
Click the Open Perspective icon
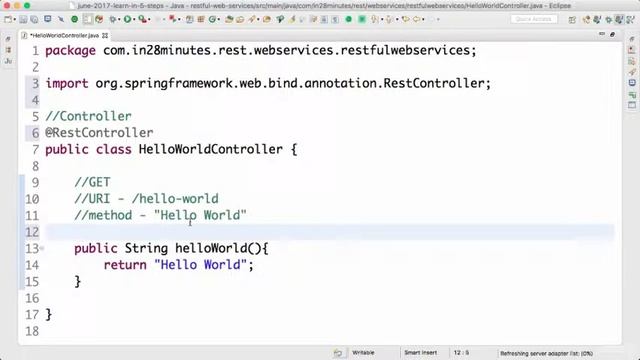(x=572, y=20)
